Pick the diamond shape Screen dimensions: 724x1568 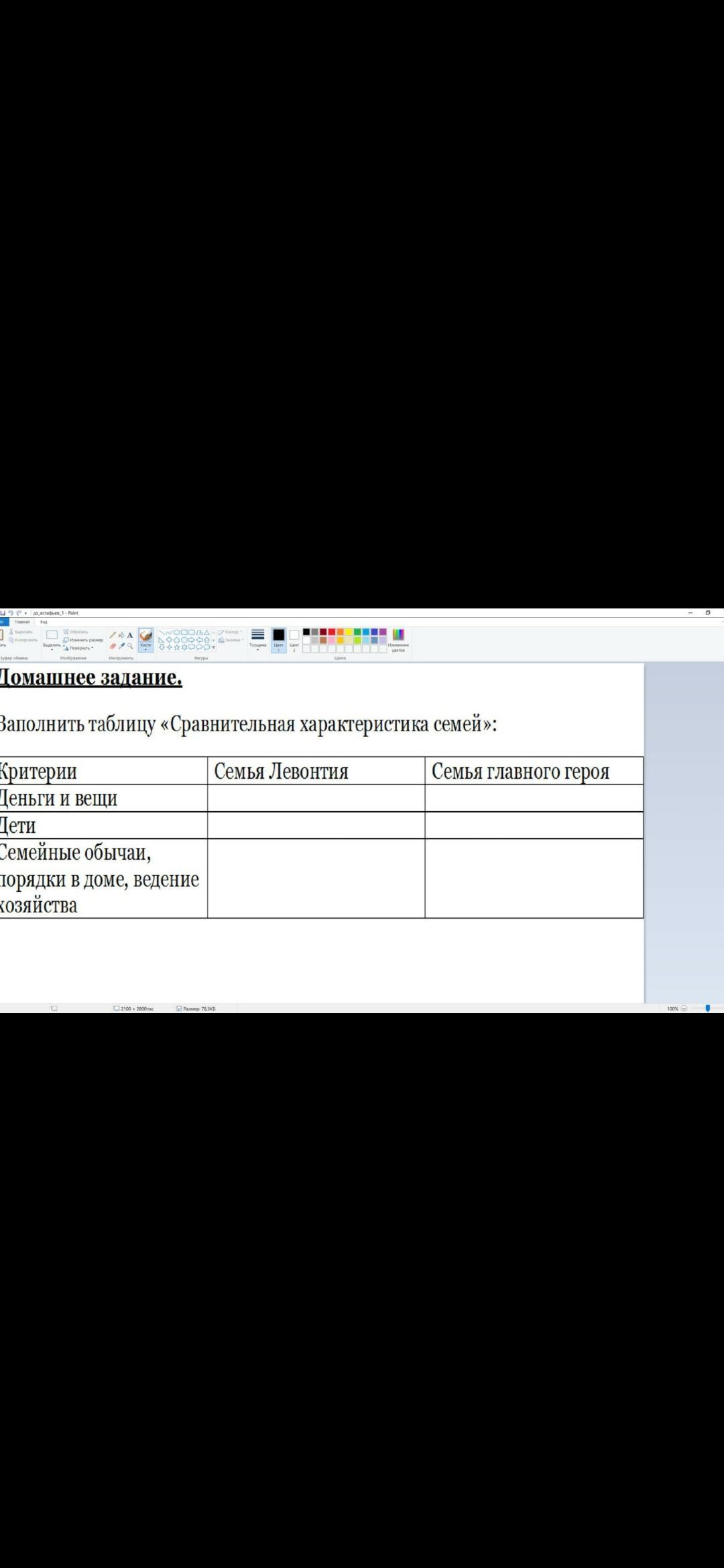pyautogui.click(x=169, y=640)
